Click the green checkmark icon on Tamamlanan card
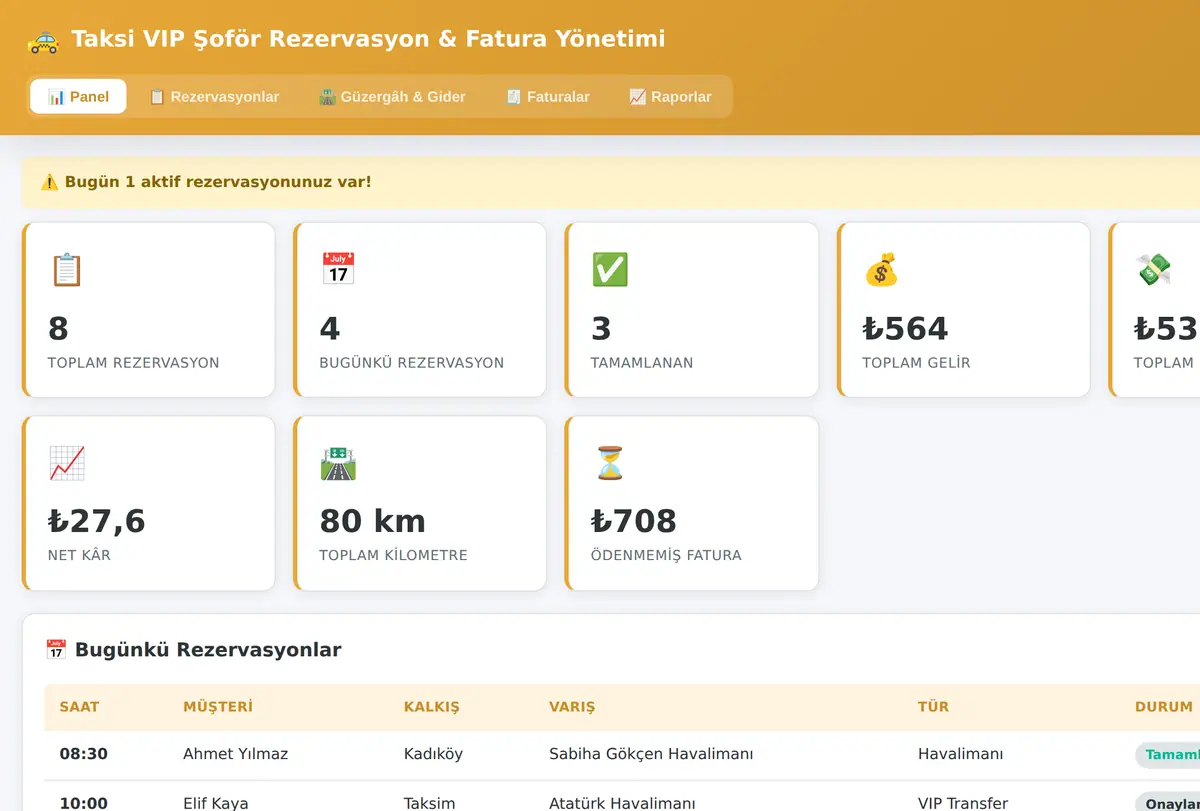Image resolution: width=1200 pixels, height=811 pixels. tap(610, 270)
